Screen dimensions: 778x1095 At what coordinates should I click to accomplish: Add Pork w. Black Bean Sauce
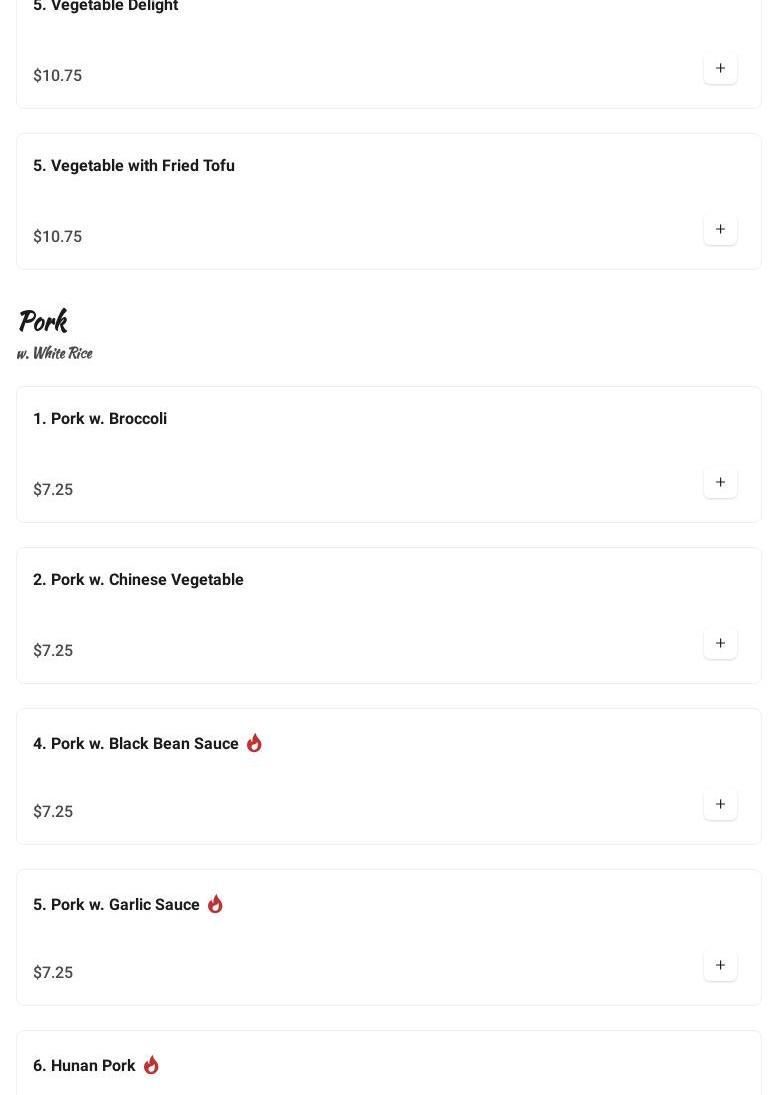[720, 805]
